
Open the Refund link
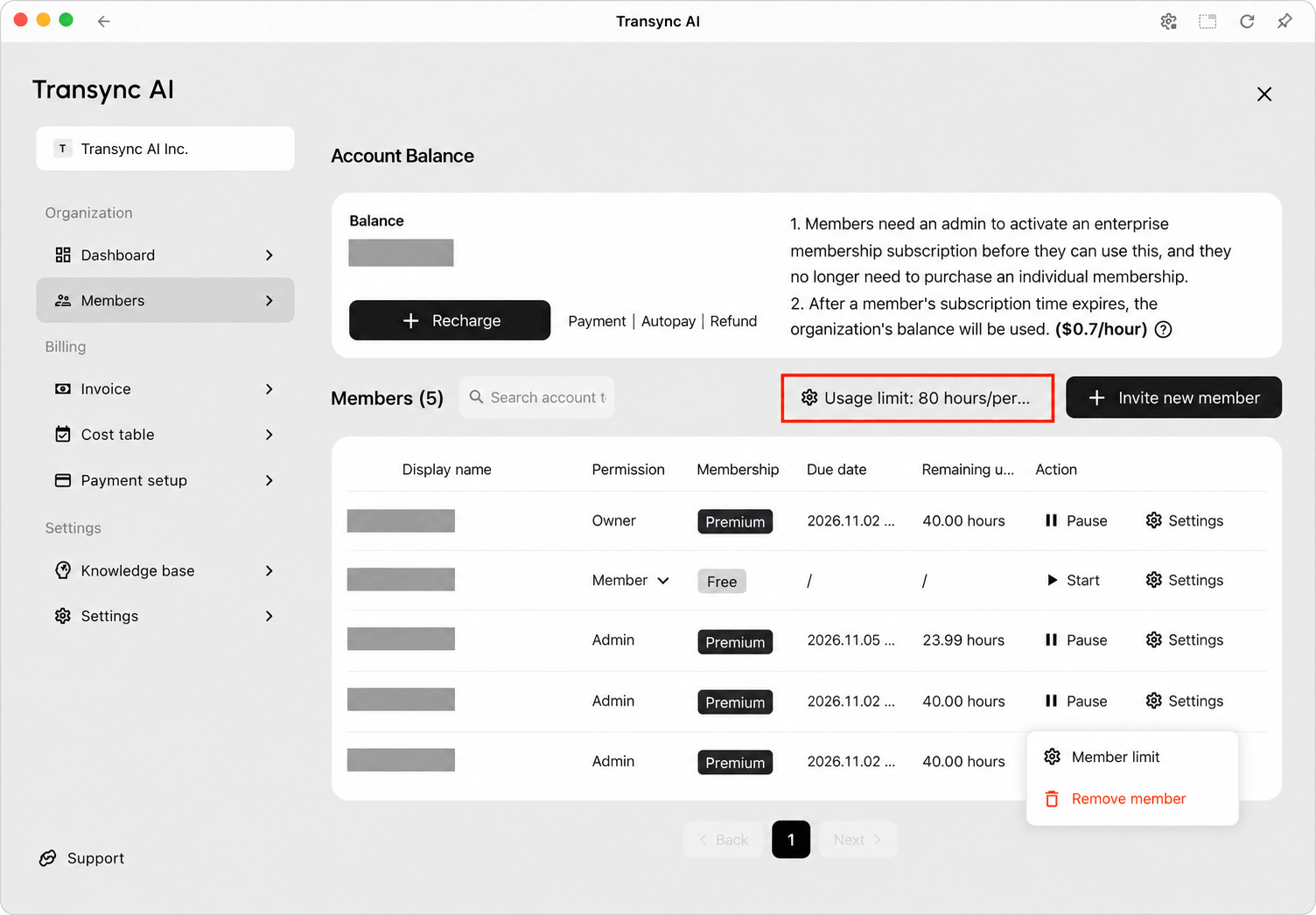click(x=733, y=321)
